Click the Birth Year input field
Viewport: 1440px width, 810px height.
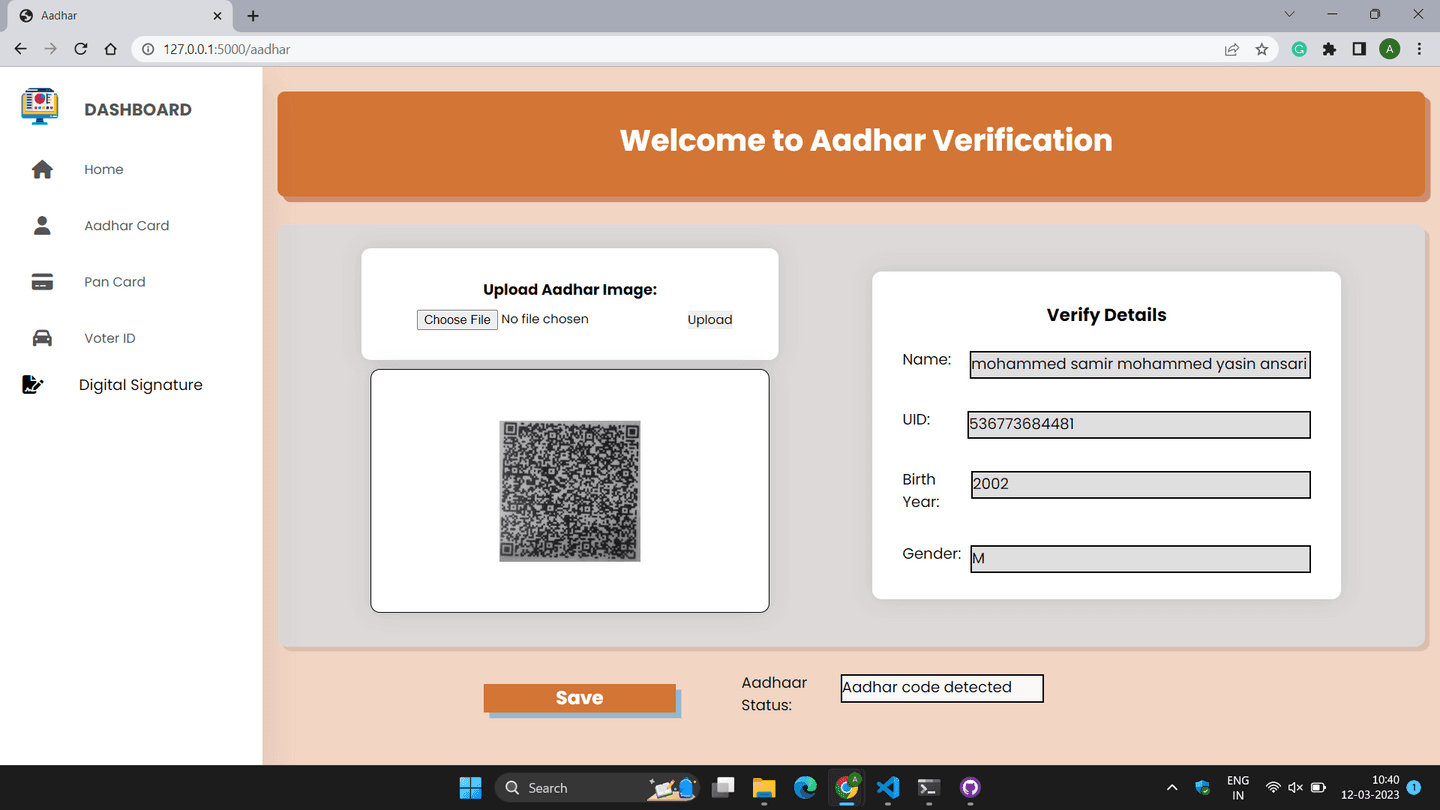click(x=1141, y=484)
